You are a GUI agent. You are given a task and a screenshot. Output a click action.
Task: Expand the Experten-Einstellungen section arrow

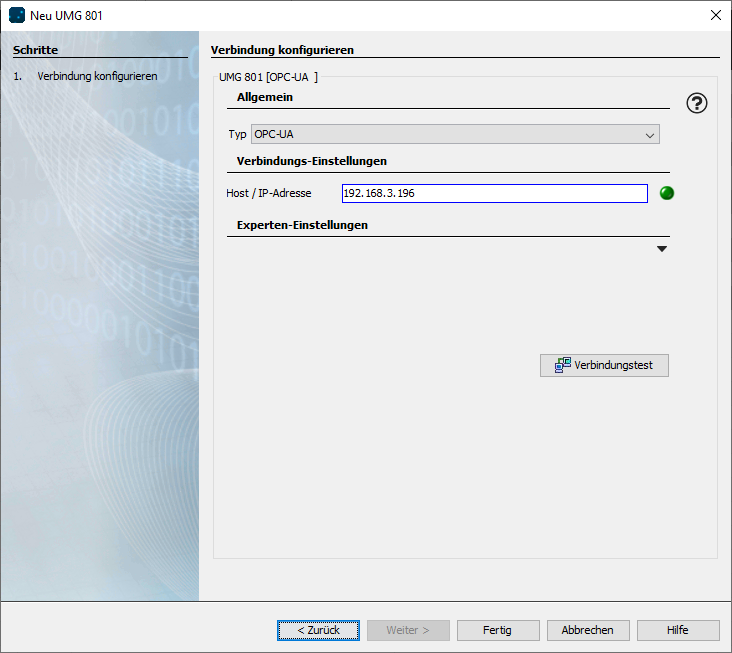[662, 249]
